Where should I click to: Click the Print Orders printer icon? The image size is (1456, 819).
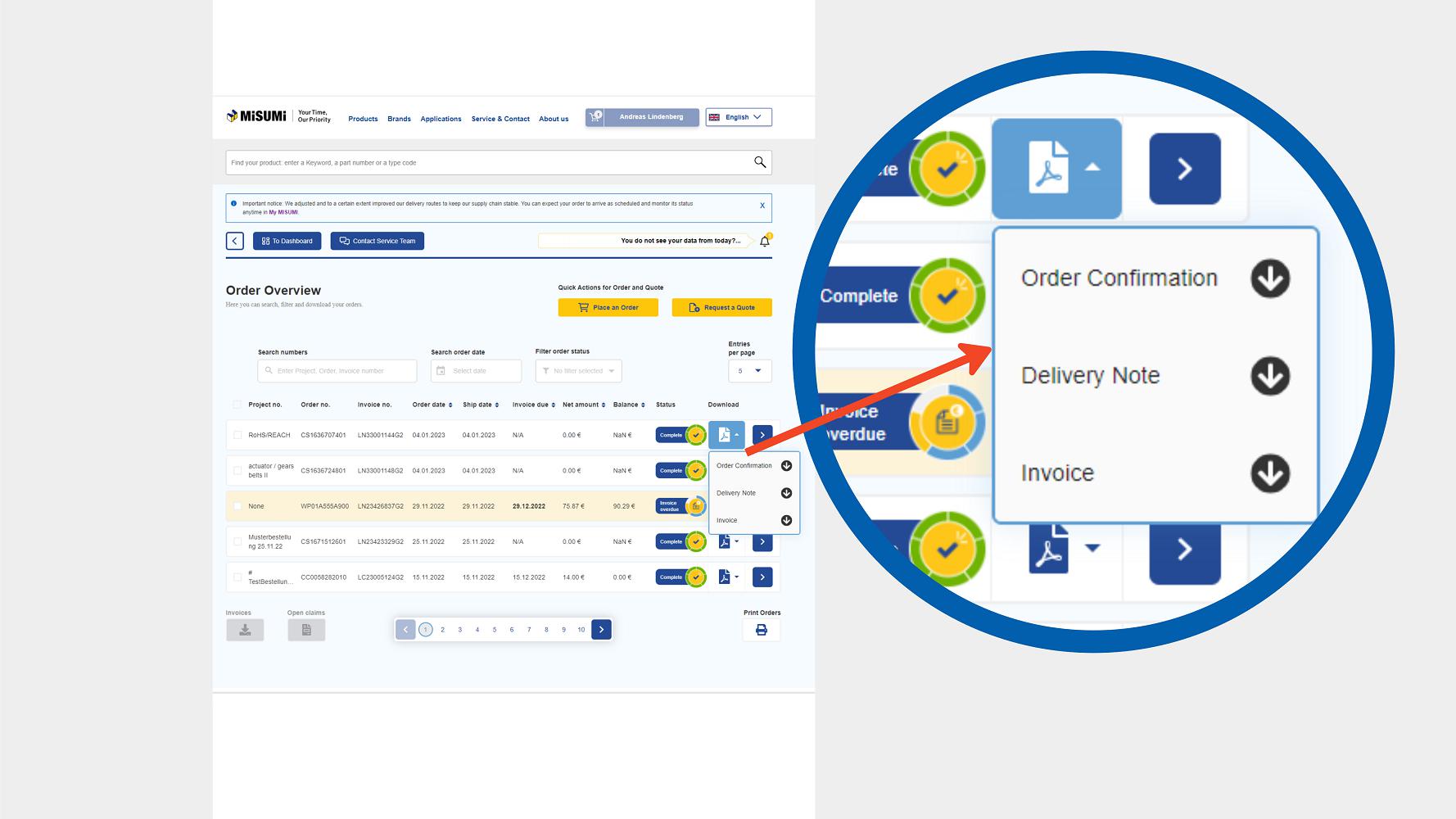tap(761, 630)
